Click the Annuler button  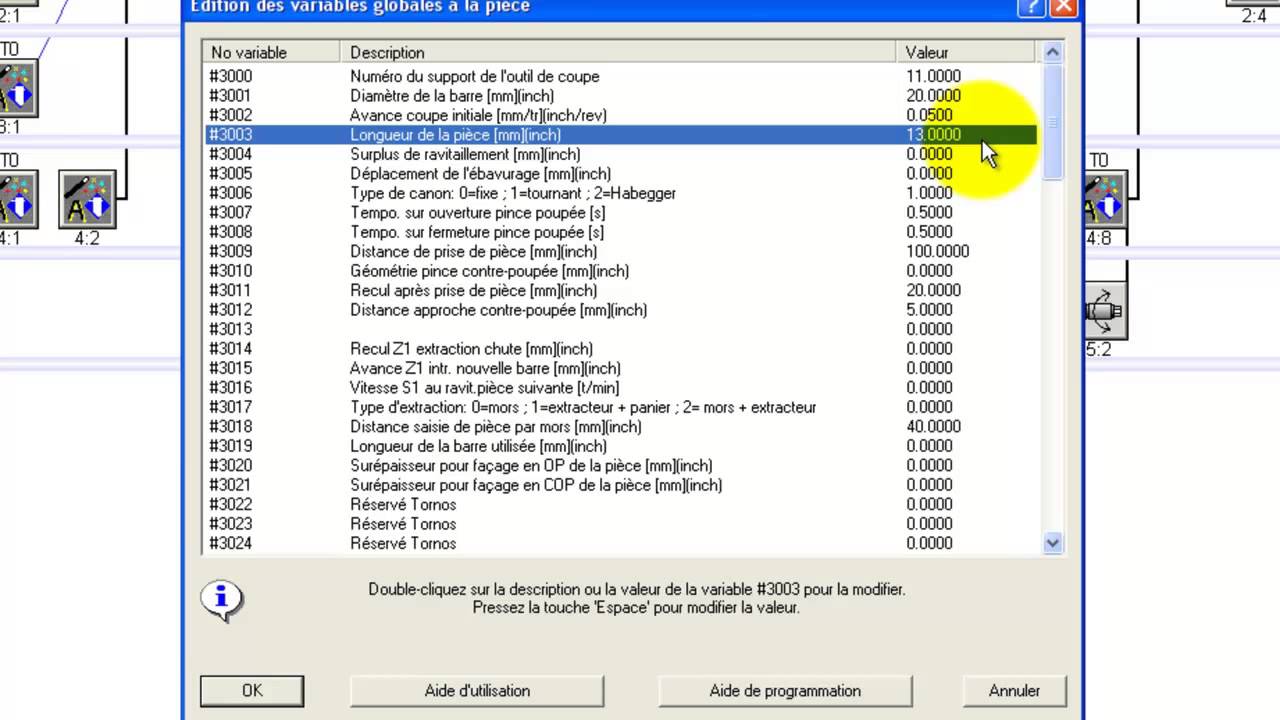(1014, 691)
